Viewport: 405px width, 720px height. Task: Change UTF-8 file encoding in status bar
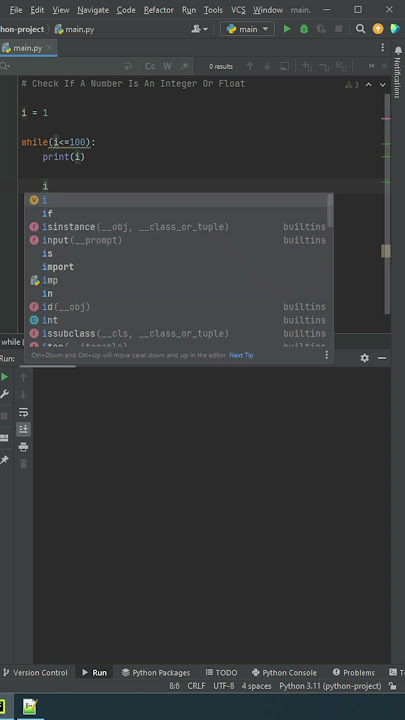pyautogui.click(x=224, y=686)
